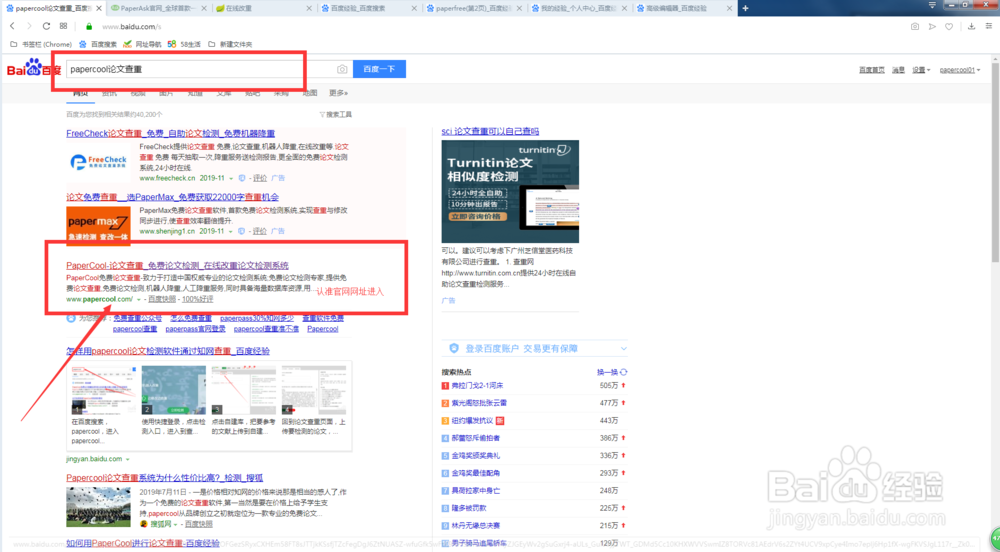Open the downloads icon in toolbar
The image size is (1000, 552).
coord(971,26)
